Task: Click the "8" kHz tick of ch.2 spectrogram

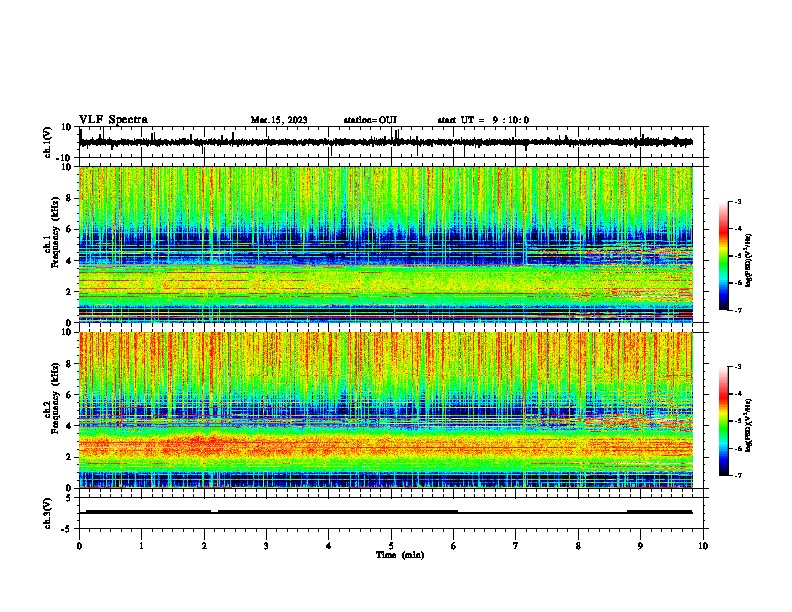Action: 69,364
